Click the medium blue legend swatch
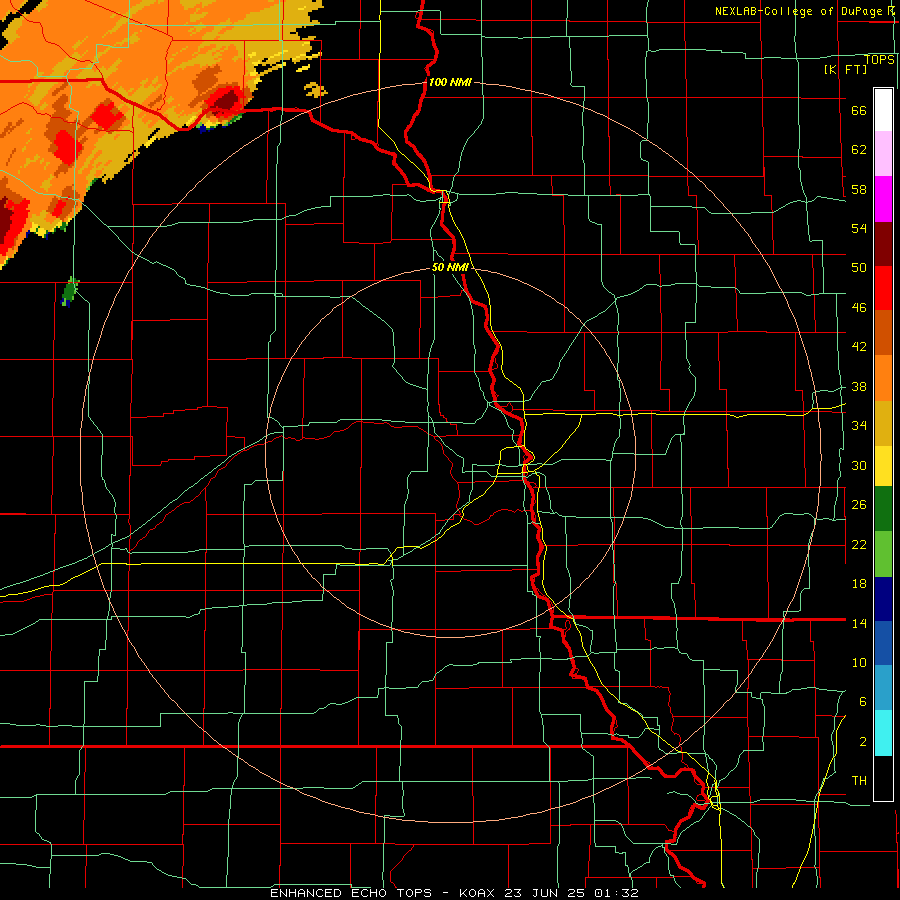Screen dimensions: 900x900 883,643
